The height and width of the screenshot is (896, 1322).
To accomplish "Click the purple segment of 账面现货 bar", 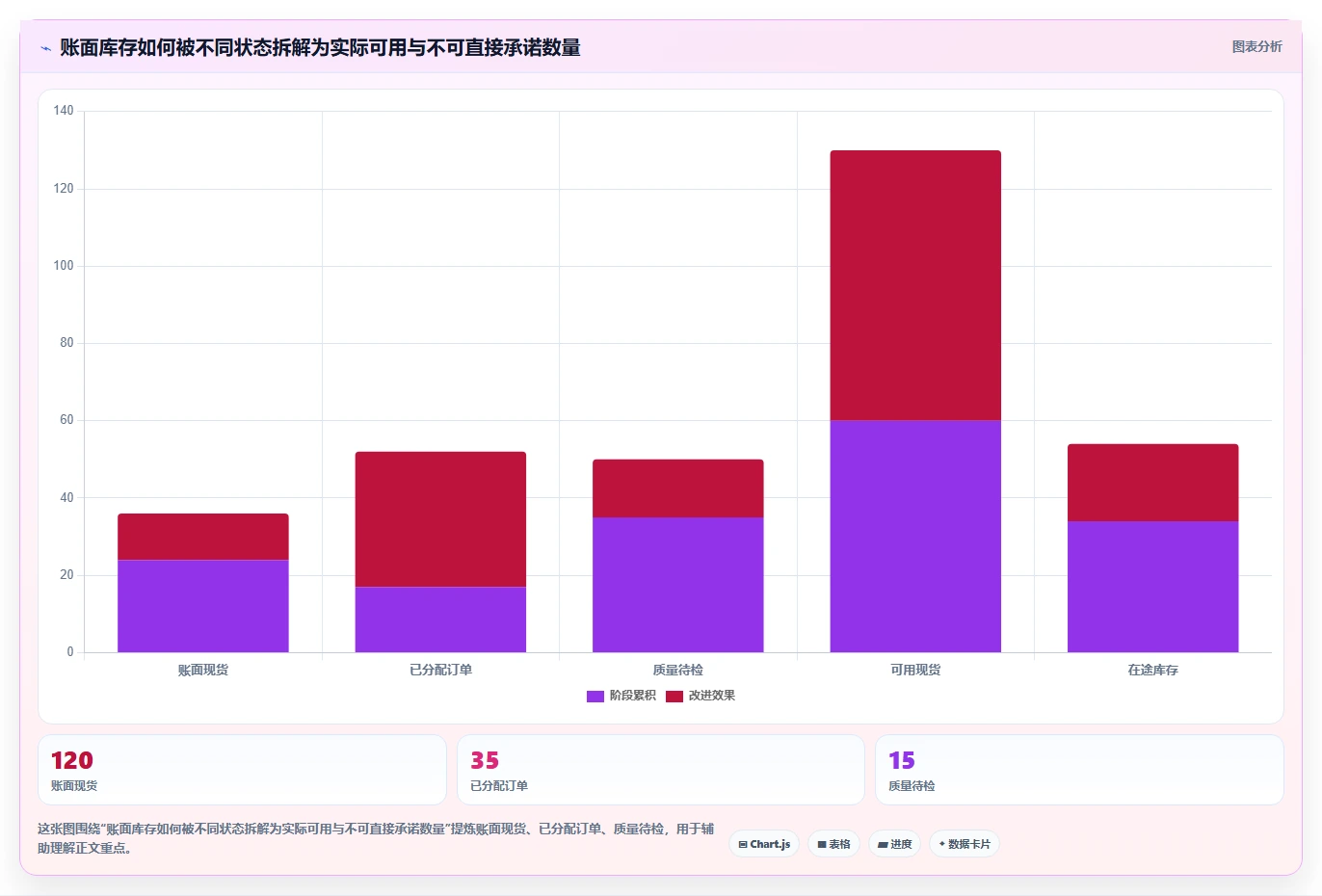I will [203, 606].
